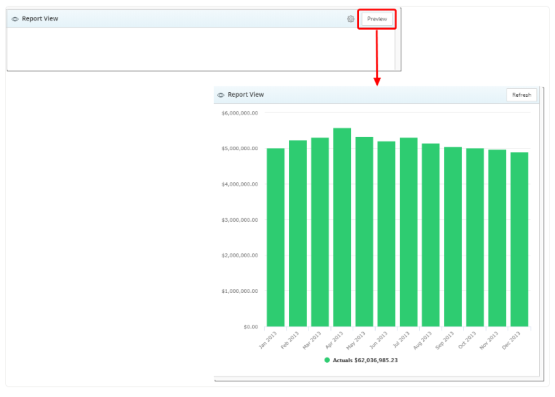
Task: Click the Jul 2013 bar
Action: click(x=408, y=232)
